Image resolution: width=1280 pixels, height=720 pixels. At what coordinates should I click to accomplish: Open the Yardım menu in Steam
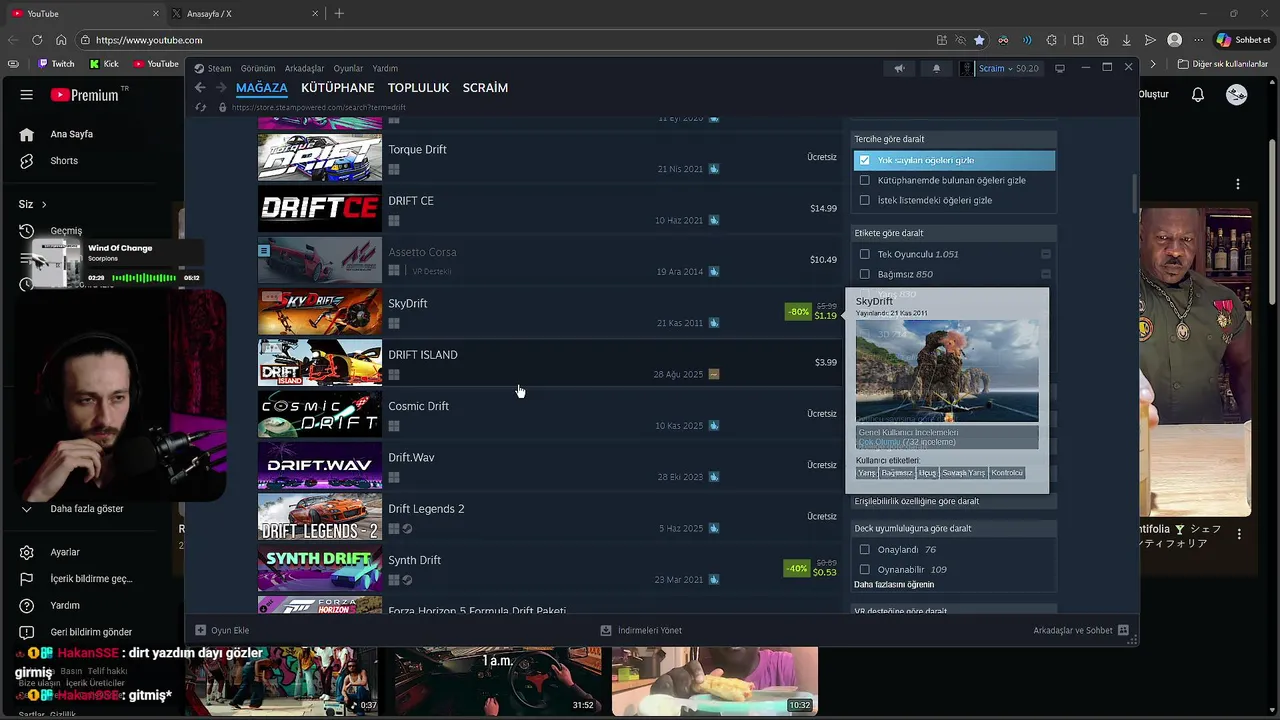coord(385,68)
